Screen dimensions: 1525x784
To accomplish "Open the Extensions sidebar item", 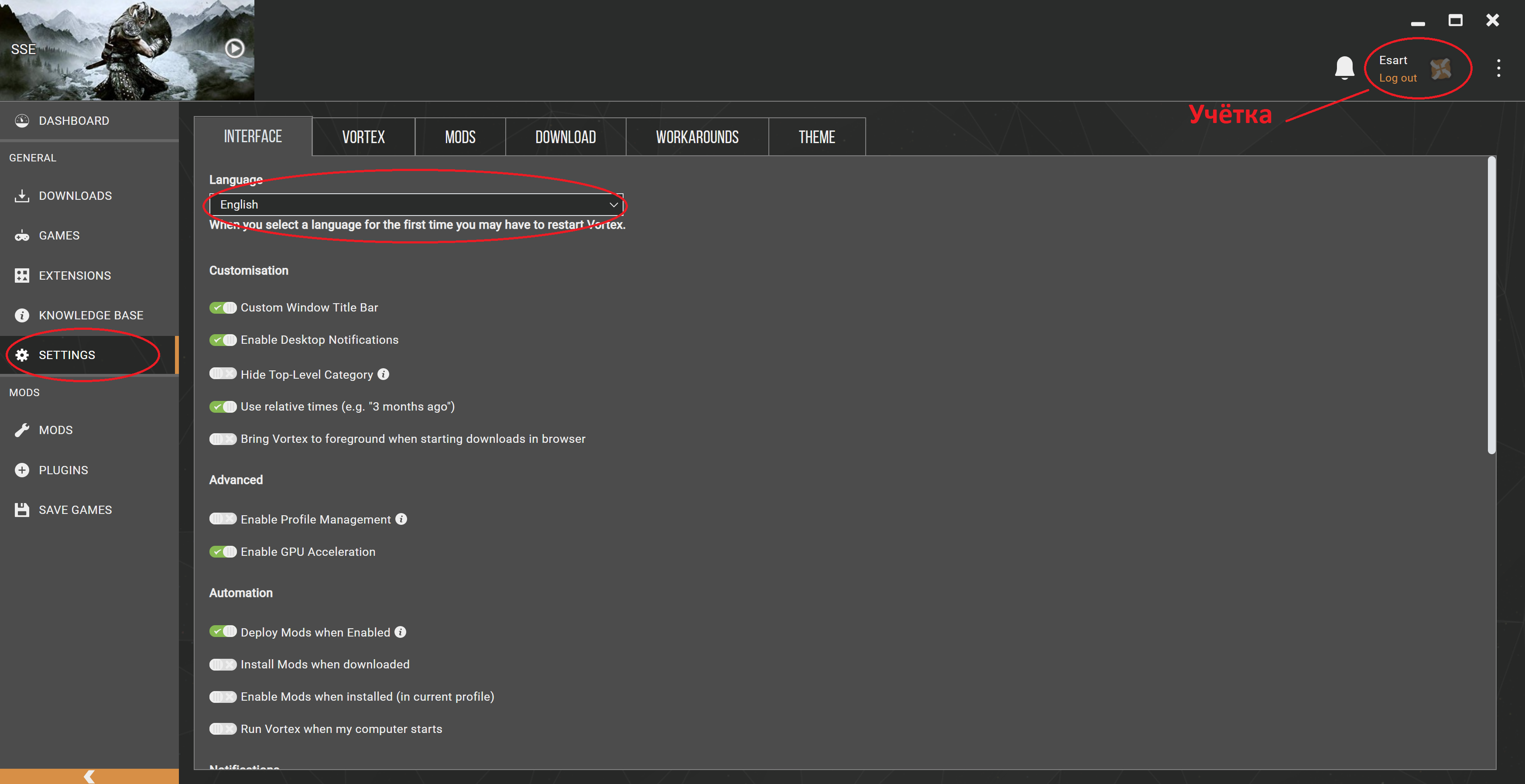I will [74, 275].
